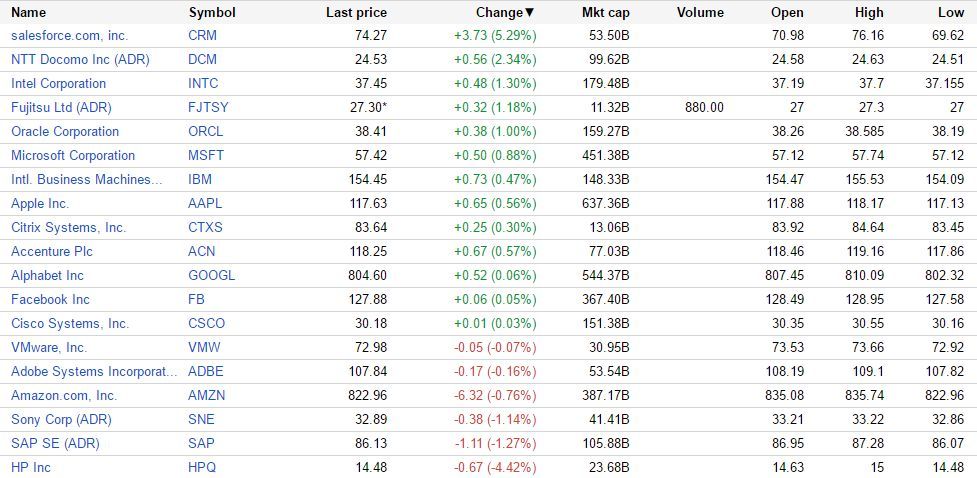Click the Volume column header

click(700, 13)
